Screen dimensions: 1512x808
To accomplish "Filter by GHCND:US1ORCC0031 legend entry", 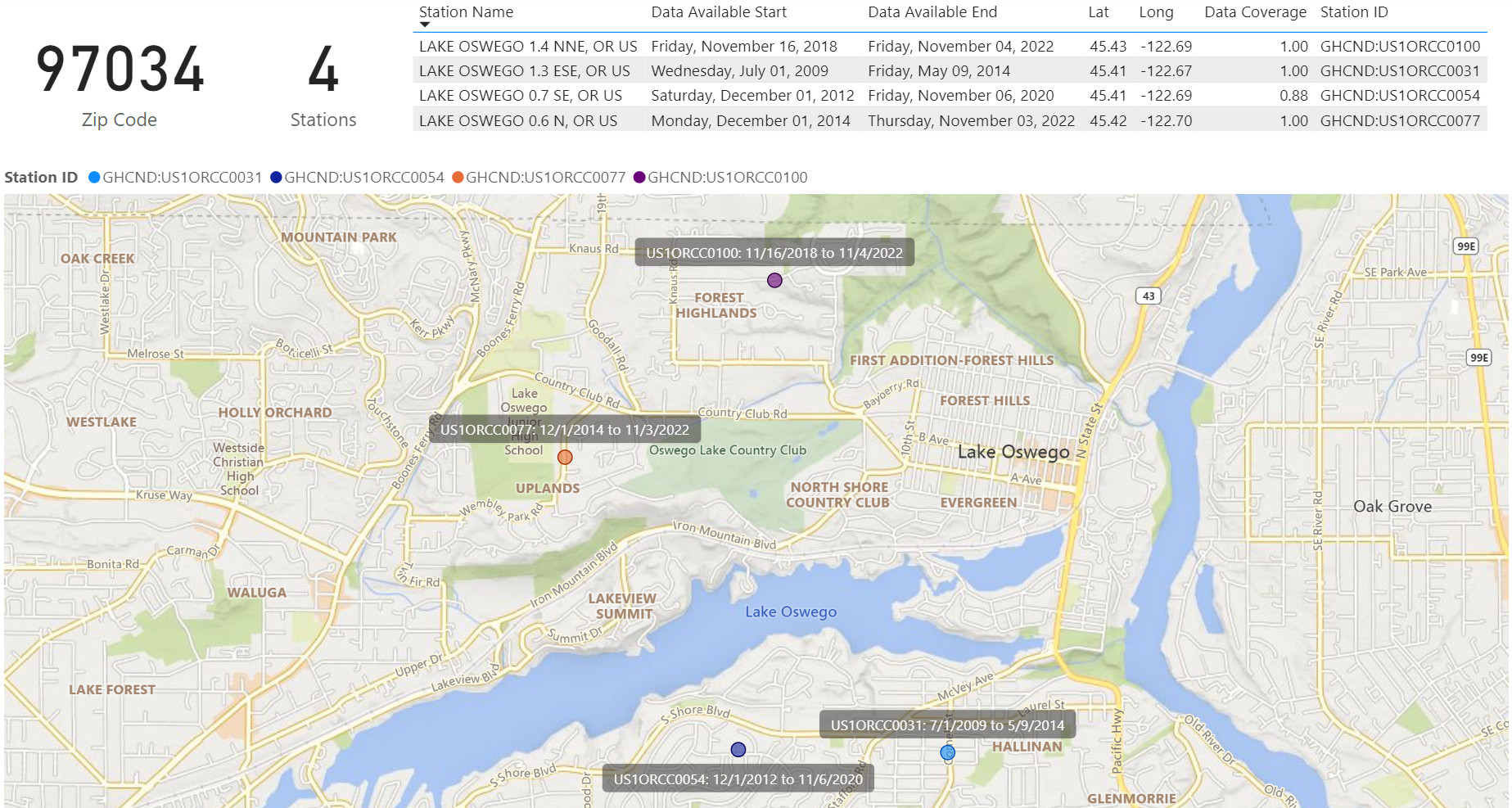I will point(182,178).
